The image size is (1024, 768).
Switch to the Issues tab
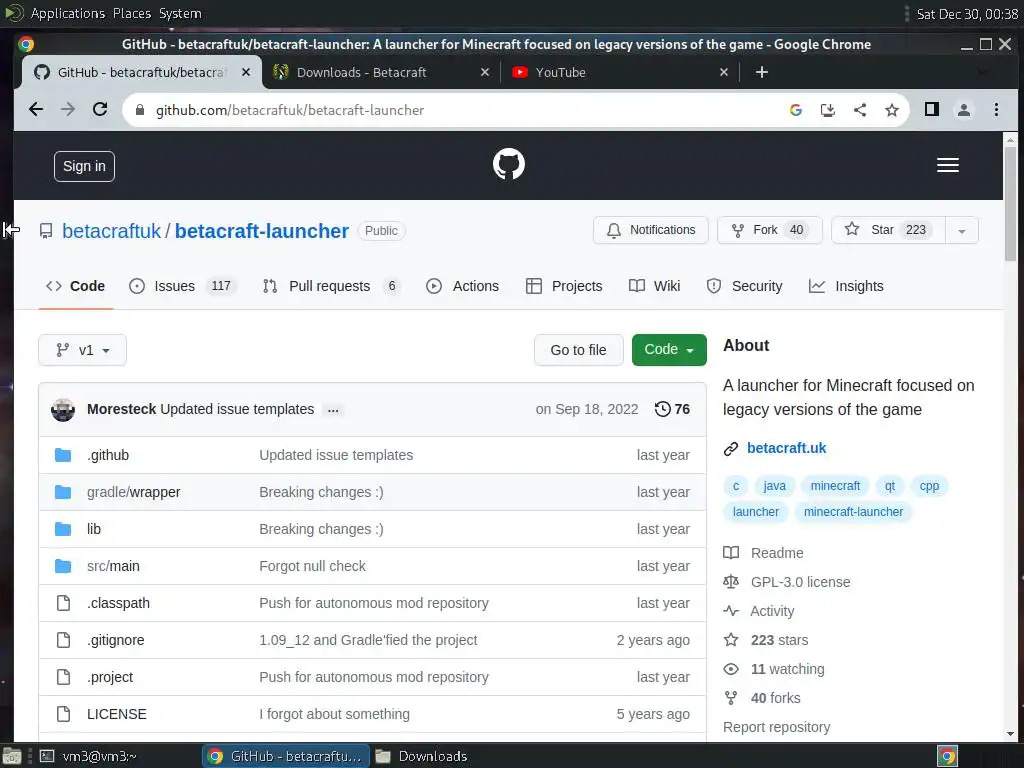[x=183, y=286]
